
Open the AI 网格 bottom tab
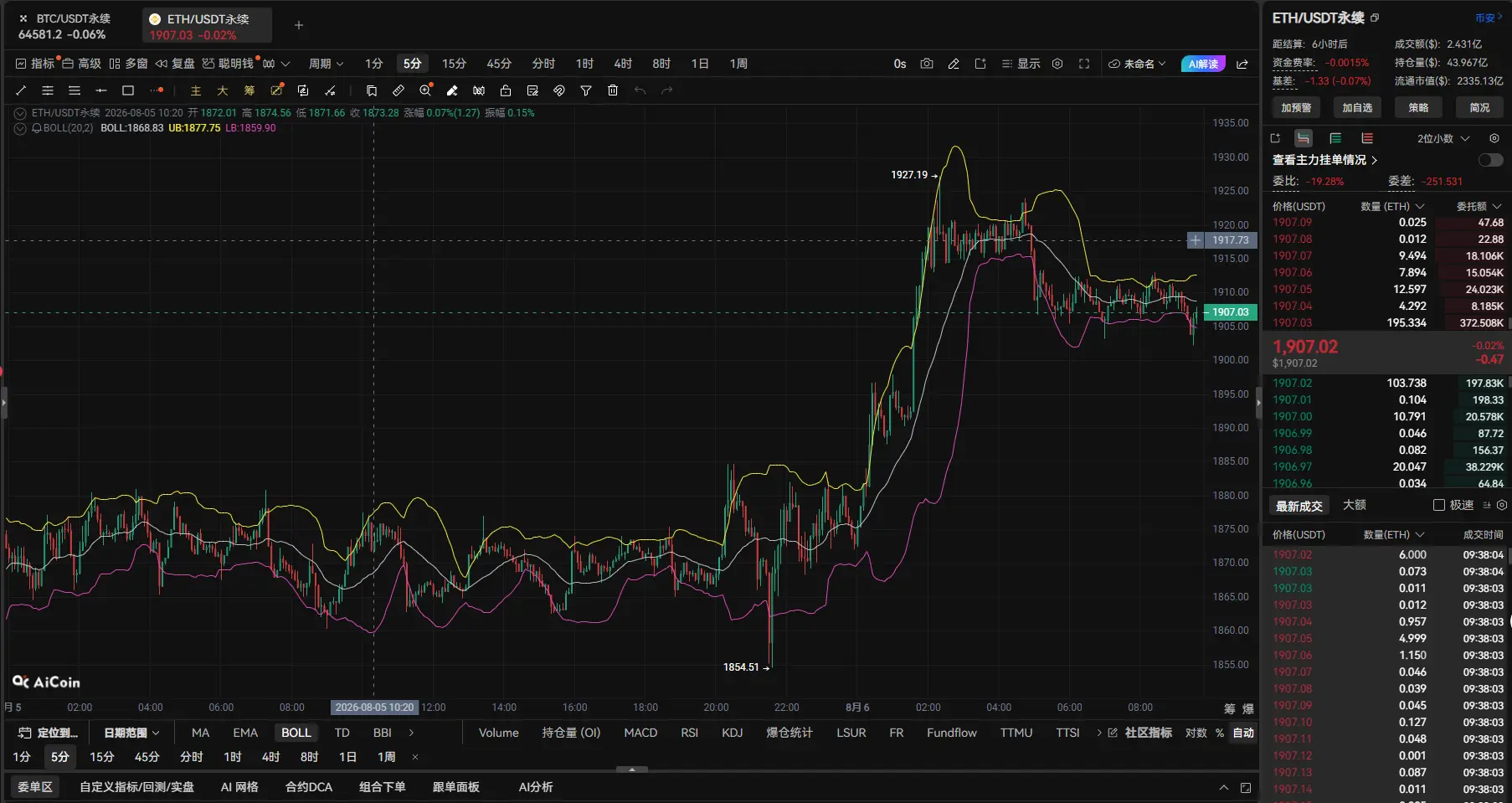(239, 787)
